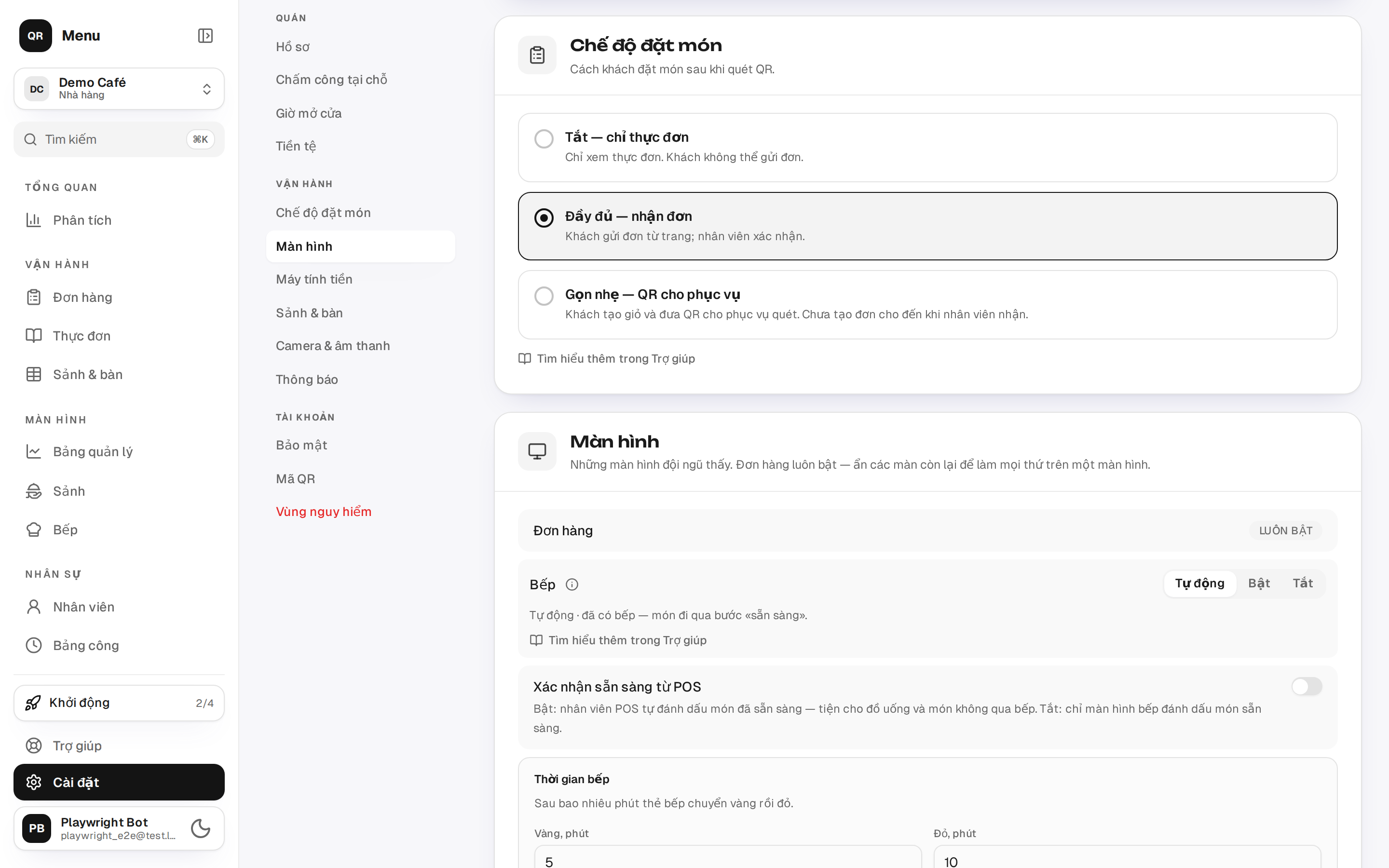
Task: Open Playwright Bot user profile
Action: pos(100,828)
